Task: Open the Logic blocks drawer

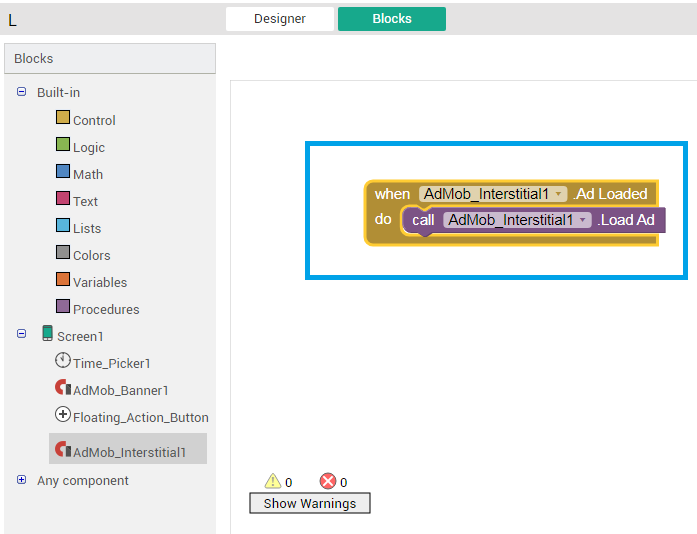Action: [89, 148]
